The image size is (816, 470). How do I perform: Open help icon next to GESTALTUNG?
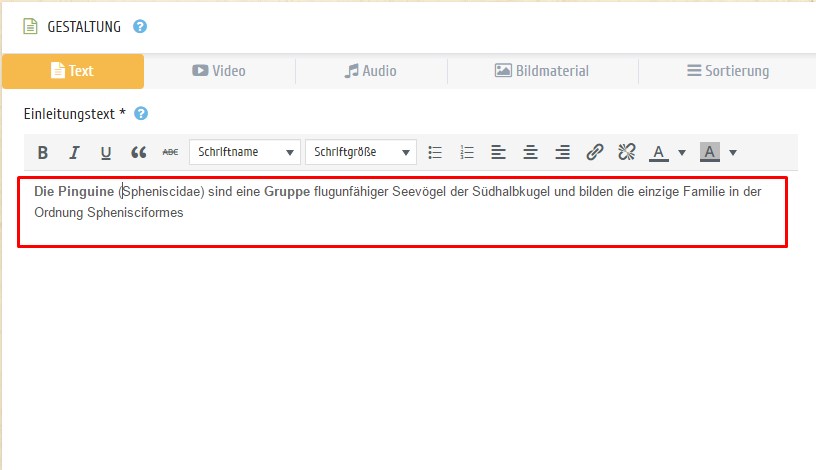click(140, 27)
